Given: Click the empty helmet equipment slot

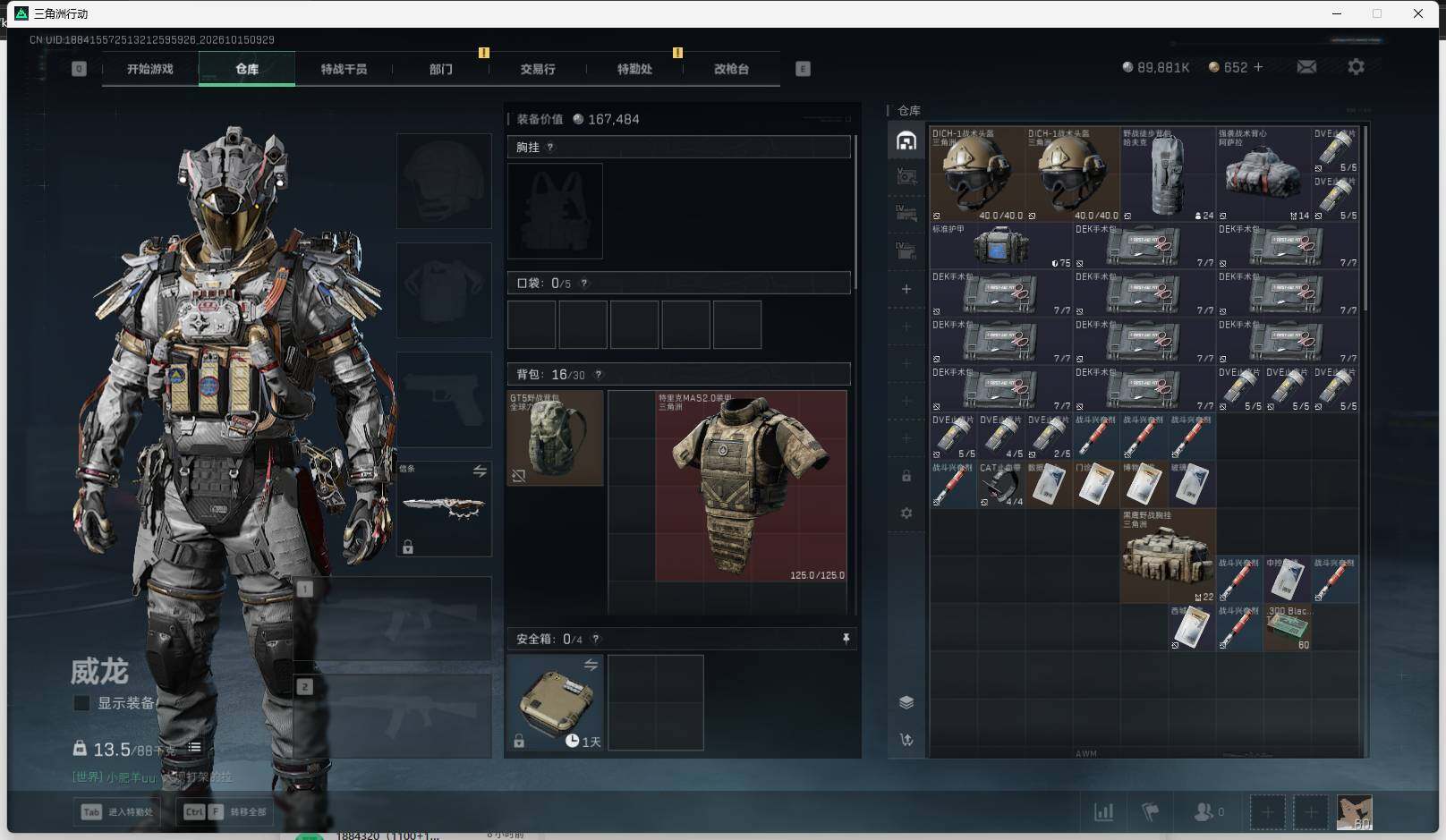Looking at the screenshot, I should coord(444,181).
